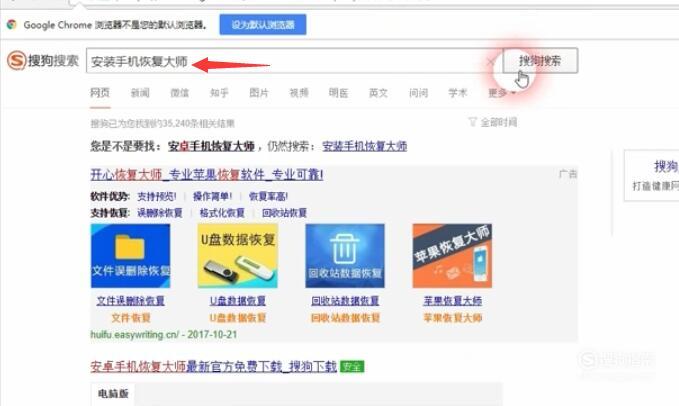Open the 苹果恢复大师 thumbnail image
This screenshot has height=406, width=679.
coord(452,256)
